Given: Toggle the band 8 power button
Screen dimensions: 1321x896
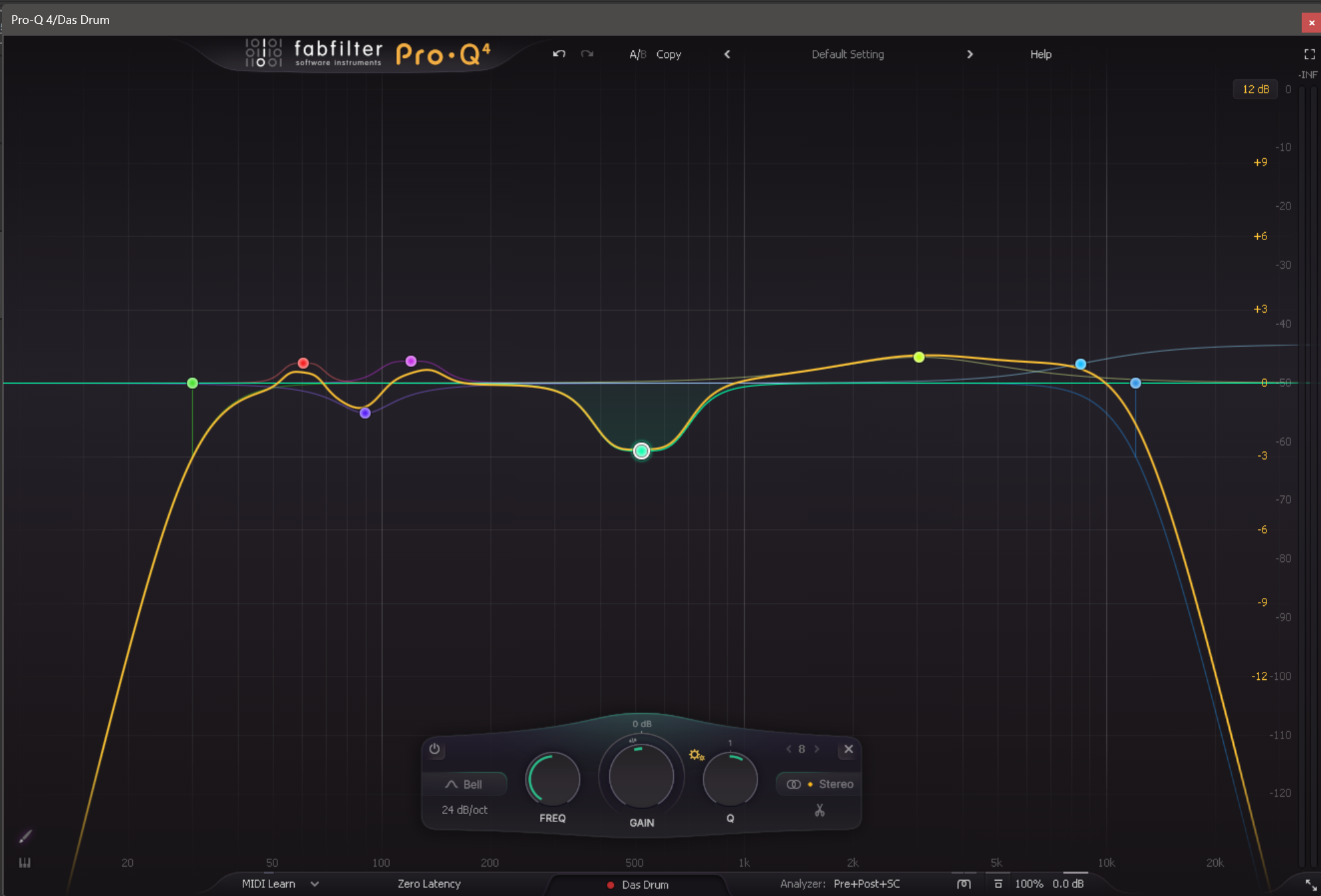Looking at the screenshot, I should coord(434,749).
